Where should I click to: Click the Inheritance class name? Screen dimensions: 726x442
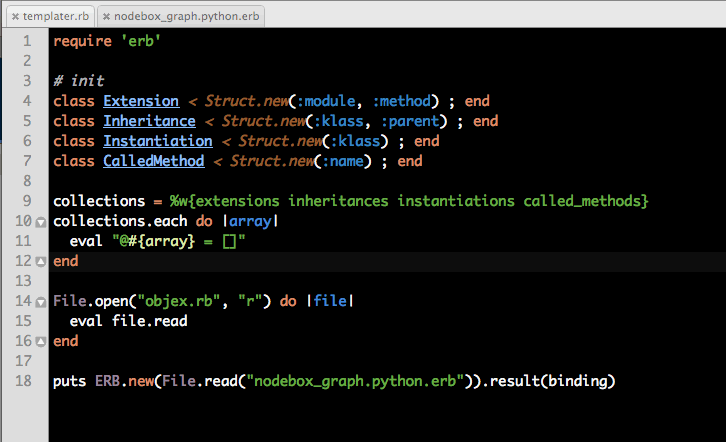(x=149, y=121)
